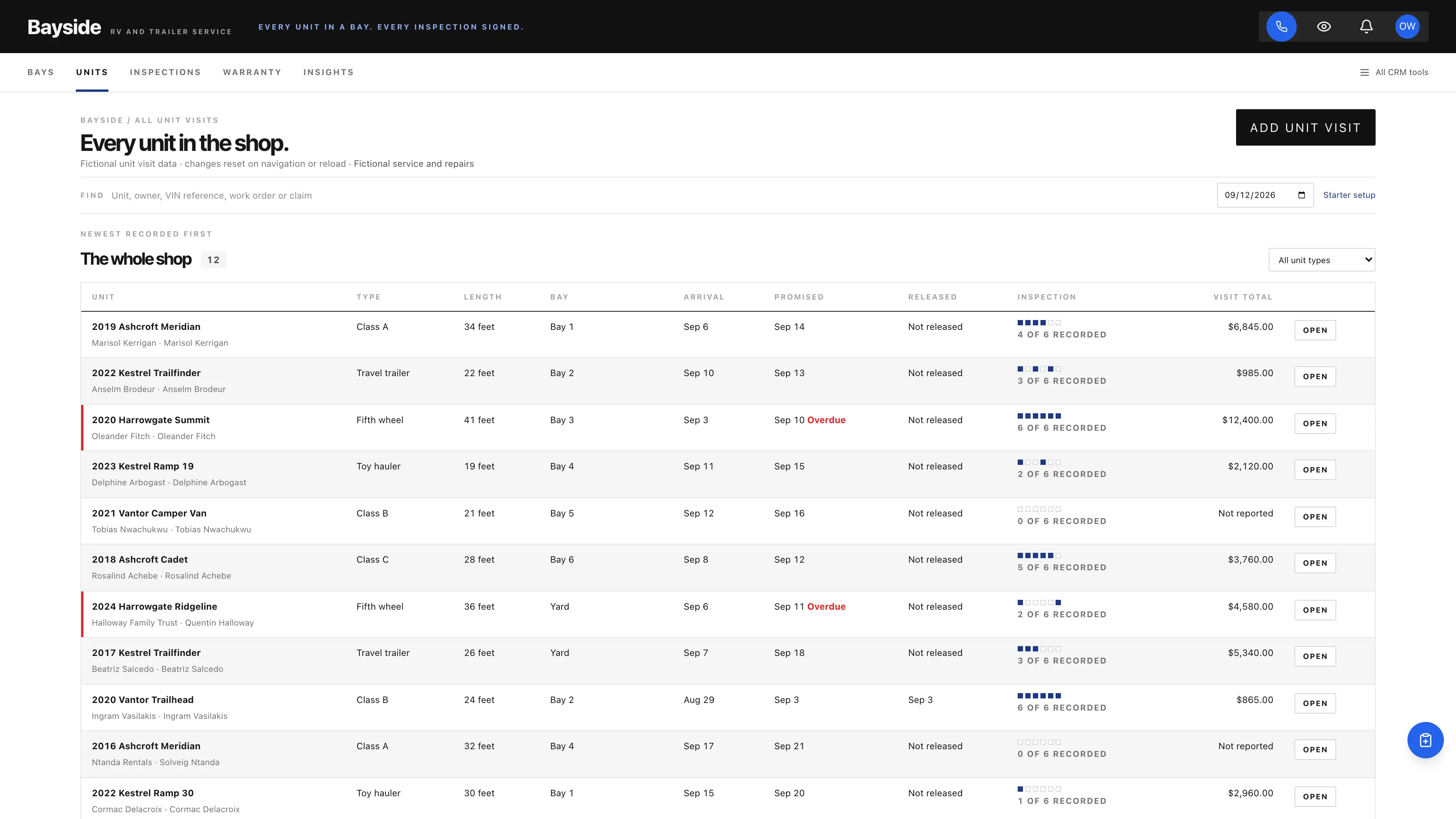Image resolution: width=1456 pixels, height=819 pixels.
Task: Click the 2020 Harrowgate Summit unit name
Action: click(x=151, y=420)
